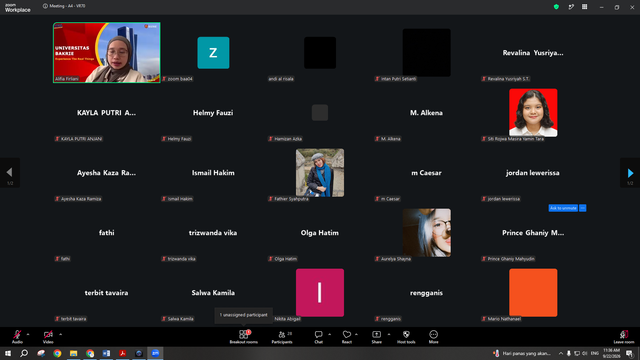Expand the React options arrow
Image resolution: width=640 pixels, height=360 pixels.
356,334
